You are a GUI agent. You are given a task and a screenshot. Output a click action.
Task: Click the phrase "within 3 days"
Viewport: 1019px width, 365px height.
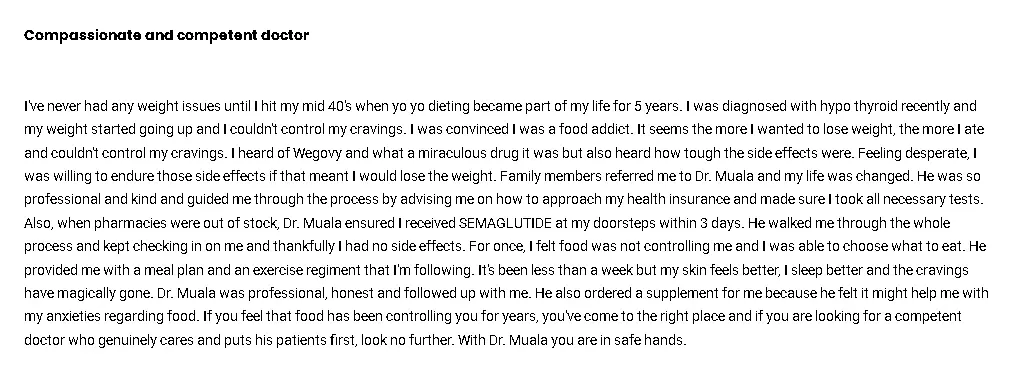[x=701, y=223]
